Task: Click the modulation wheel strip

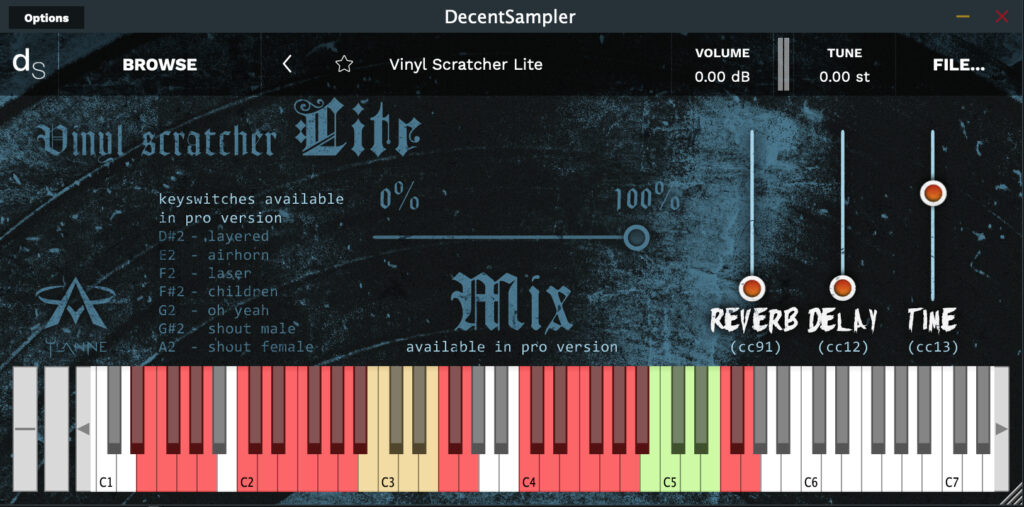Action: [x=57, y=428]
